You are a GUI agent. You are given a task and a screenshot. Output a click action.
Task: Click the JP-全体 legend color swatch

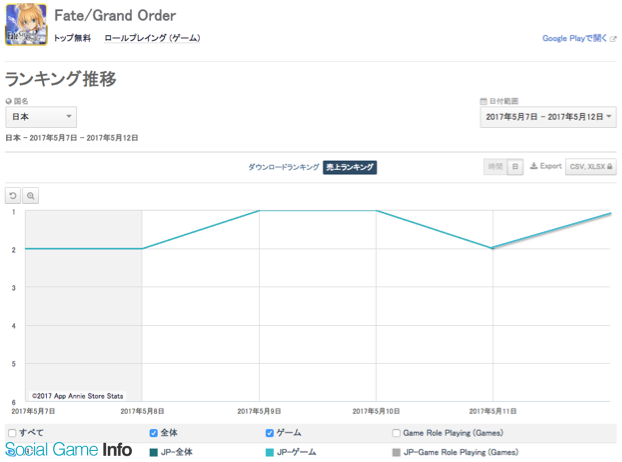click(154, 452)
